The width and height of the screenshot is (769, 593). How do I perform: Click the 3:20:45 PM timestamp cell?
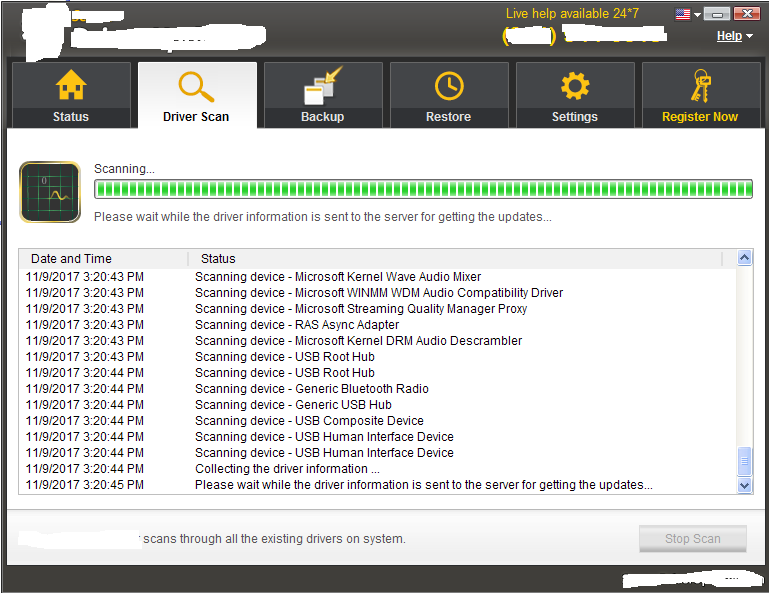[84, 485]
